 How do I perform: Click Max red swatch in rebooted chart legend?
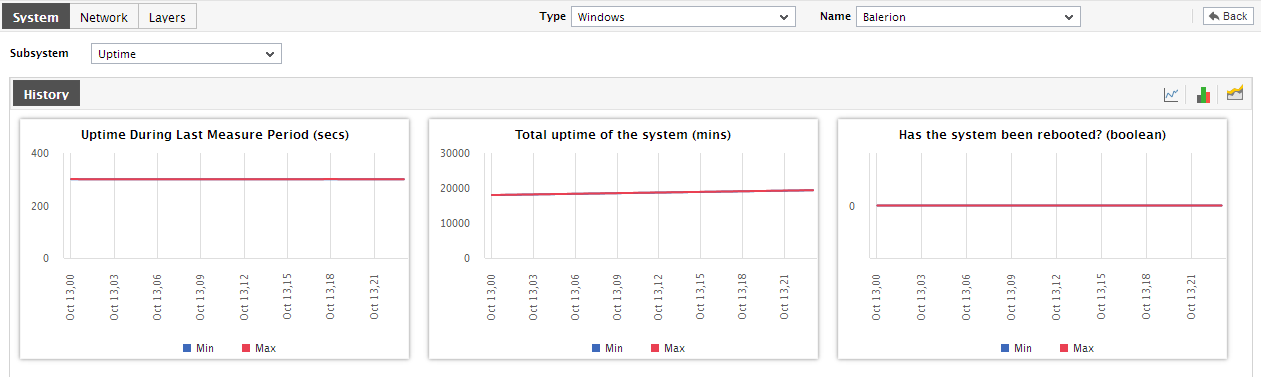(x=1064, y=348)
